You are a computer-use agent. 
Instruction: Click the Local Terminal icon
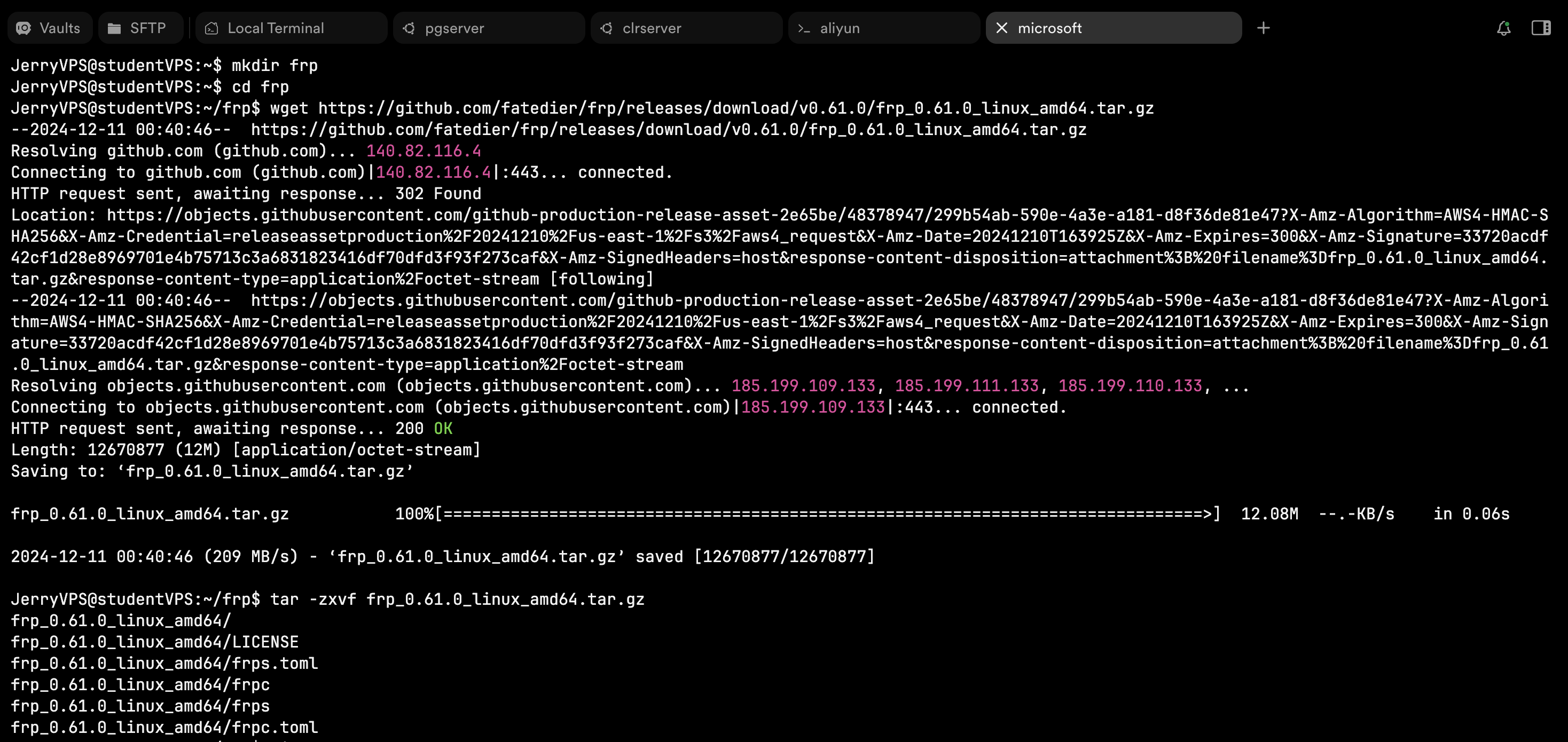[x=211, y=28]
